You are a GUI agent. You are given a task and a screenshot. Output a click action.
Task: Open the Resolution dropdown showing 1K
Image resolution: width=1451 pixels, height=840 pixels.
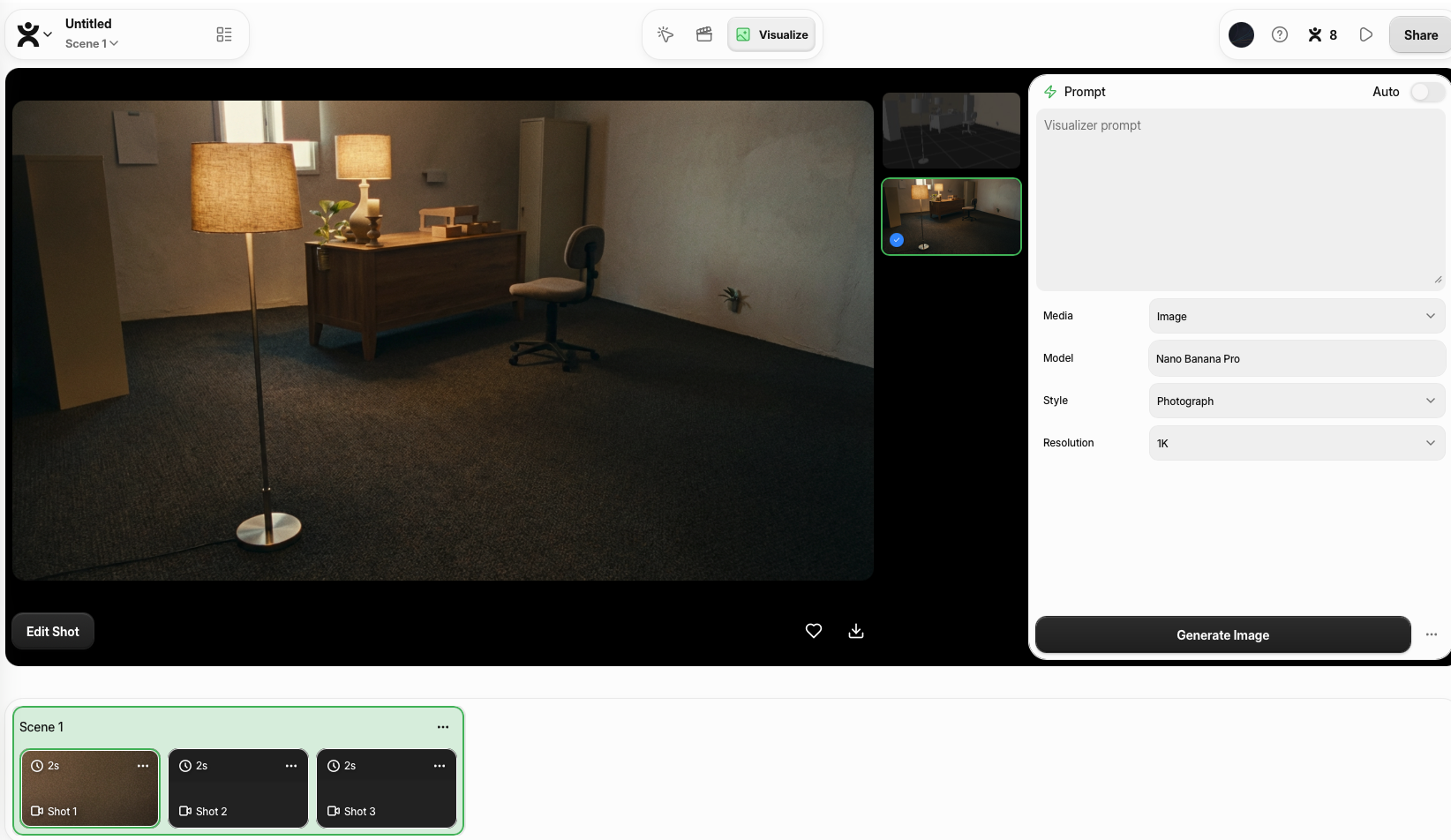tap(1296, 443)
